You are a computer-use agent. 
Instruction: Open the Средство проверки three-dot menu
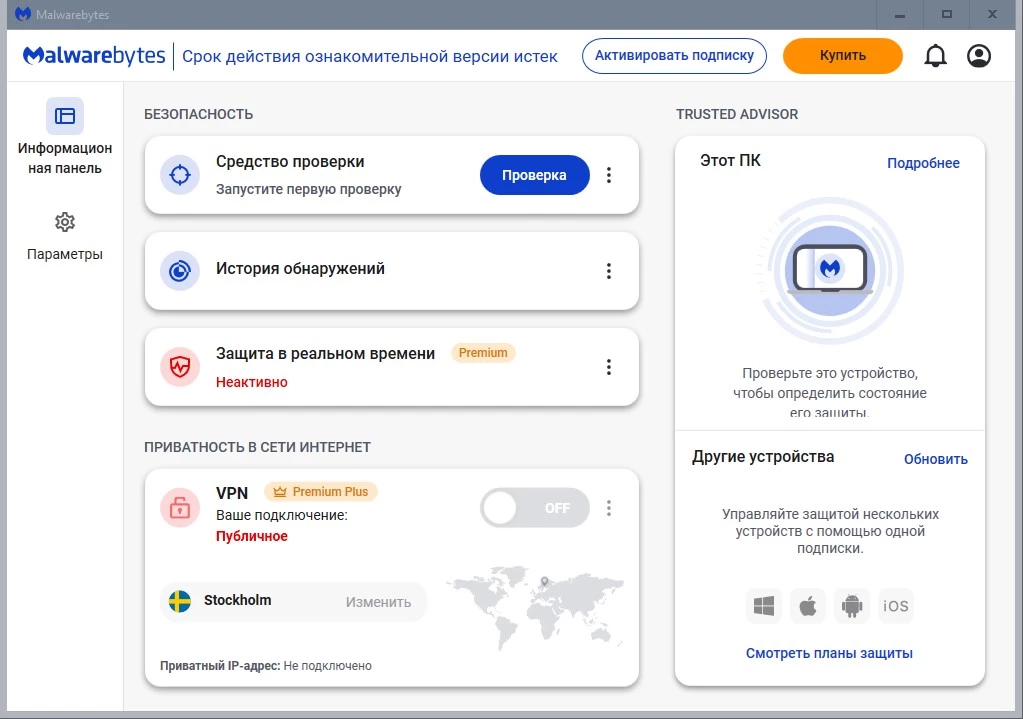coord(609,175)
